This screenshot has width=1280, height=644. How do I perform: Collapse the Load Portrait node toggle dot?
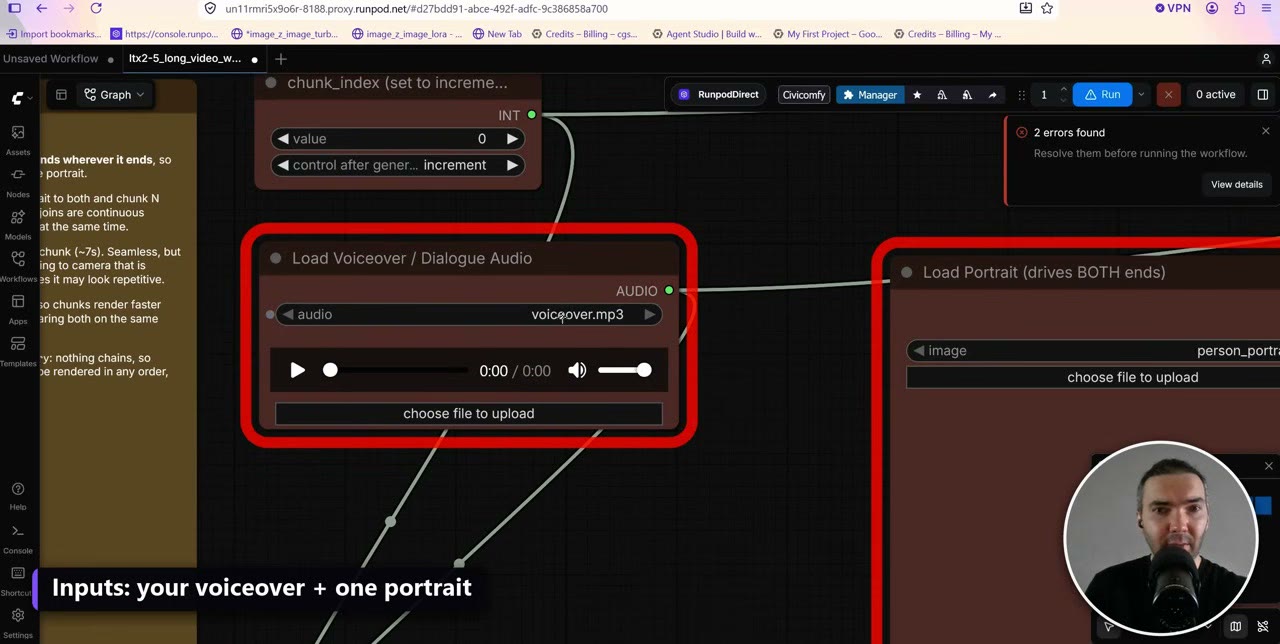pyautogui.click(x=907, y=273)
